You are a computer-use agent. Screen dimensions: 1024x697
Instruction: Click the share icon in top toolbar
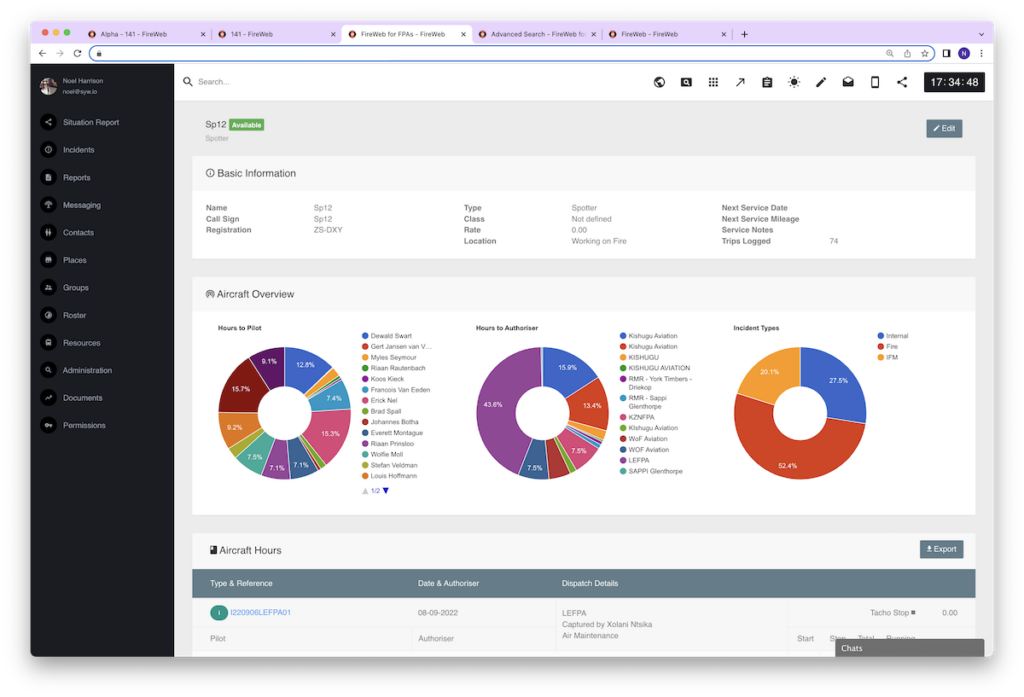point(902,82)
